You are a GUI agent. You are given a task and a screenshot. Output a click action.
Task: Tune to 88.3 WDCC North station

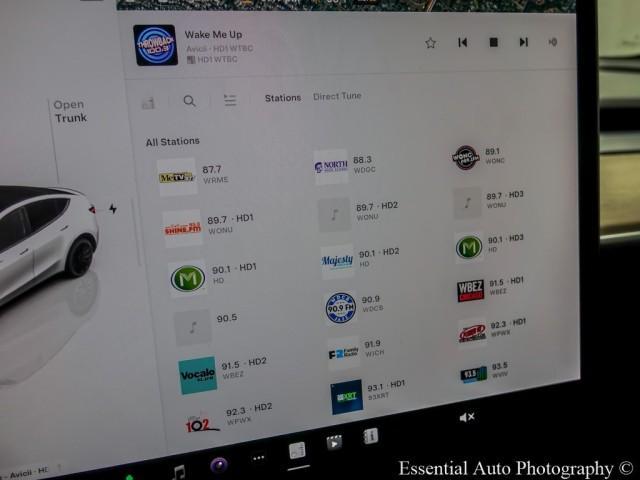[345, 166]
